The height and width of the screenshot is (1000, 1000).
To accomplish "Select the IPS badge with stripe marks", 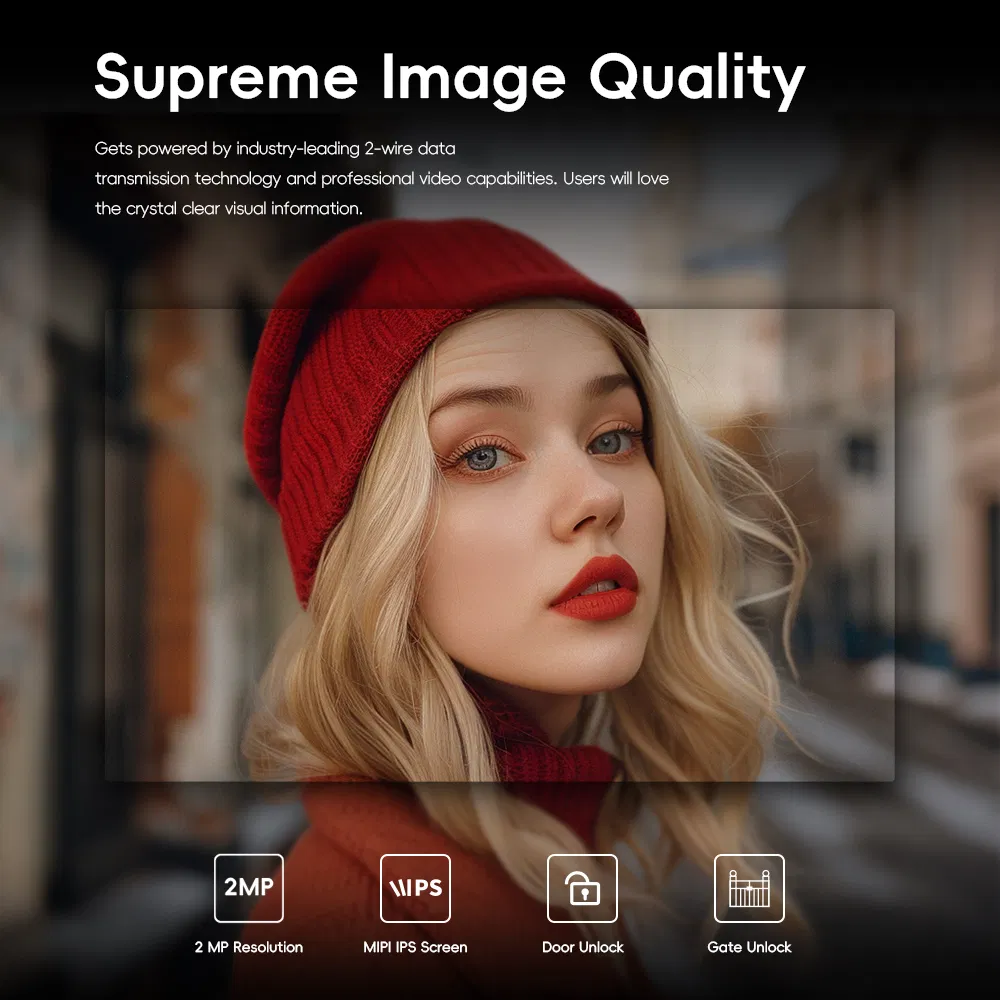I will point(417,888).
